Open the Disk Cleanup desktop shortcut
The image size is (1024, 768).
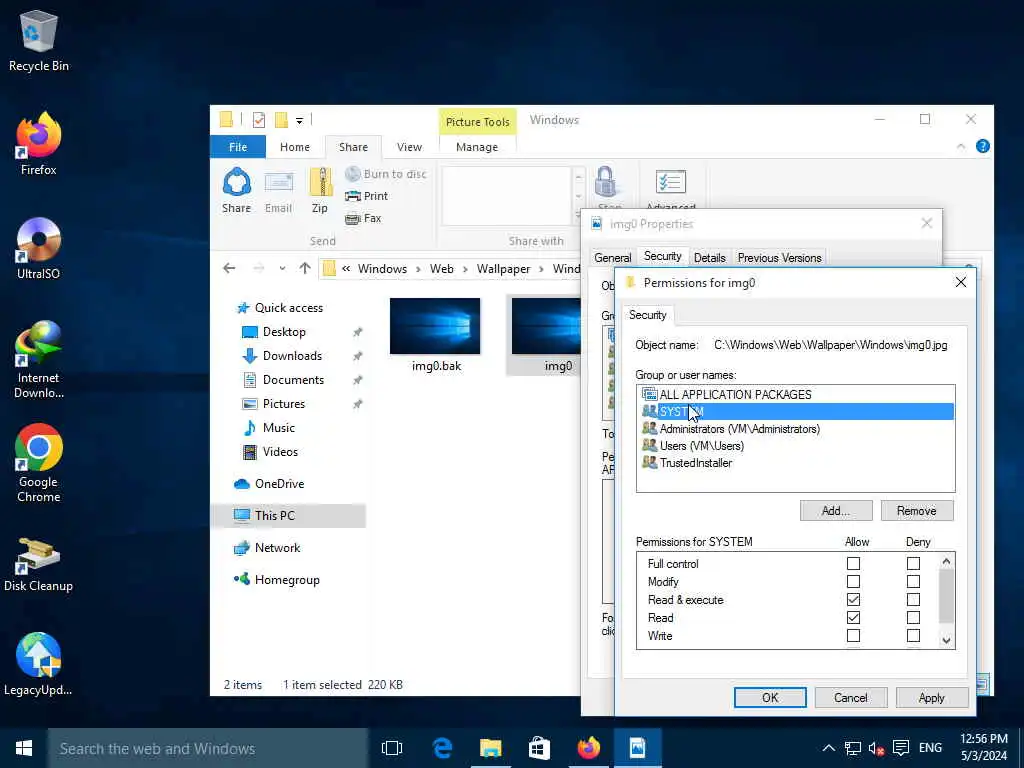click(x=39, y=564)
